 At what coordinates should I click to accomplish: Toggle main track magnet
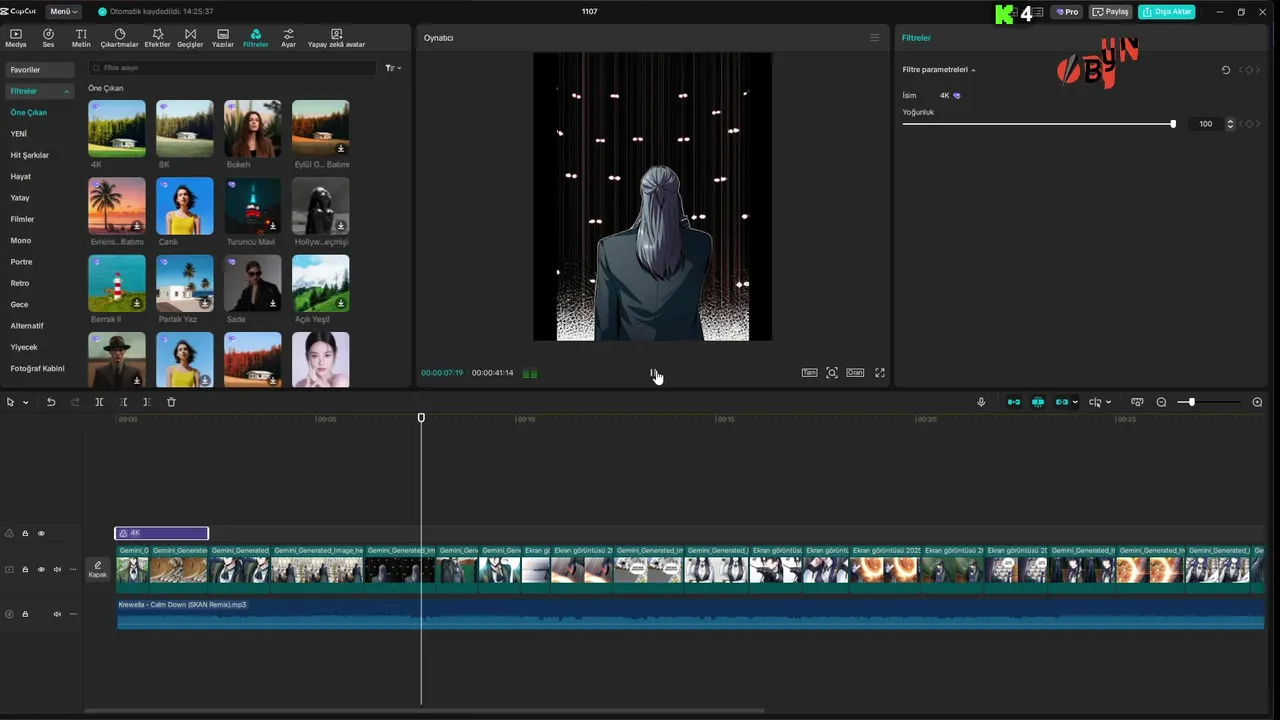[x=1014, y=402]
